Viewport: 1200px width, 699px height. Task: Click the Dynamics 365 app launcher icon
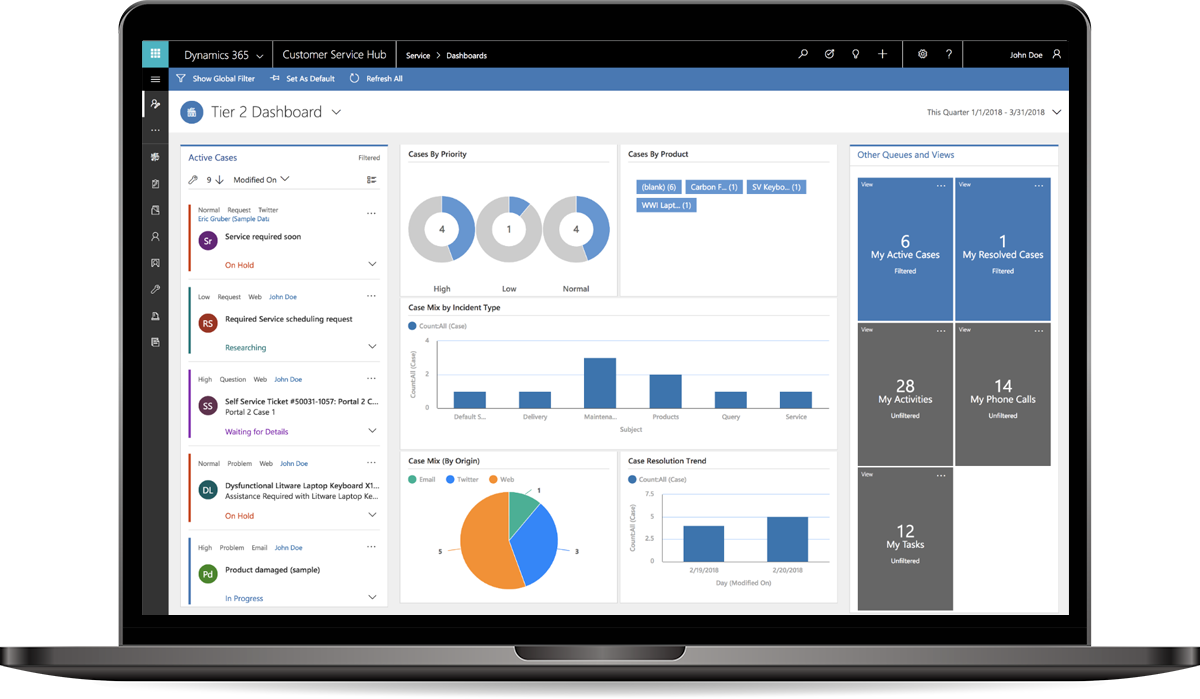[155, 53]
